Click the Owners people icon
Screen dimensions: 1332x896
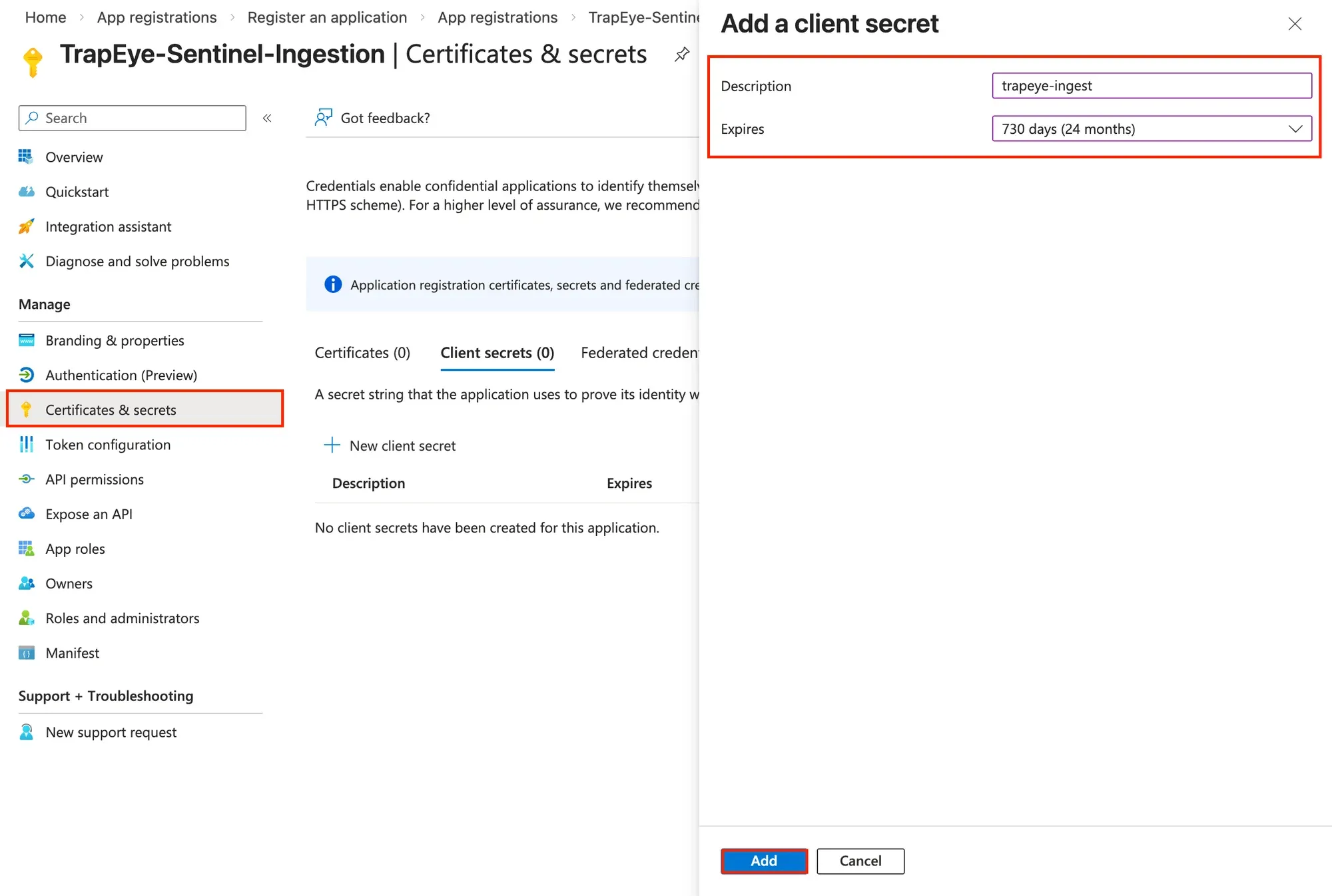(26, 583)
